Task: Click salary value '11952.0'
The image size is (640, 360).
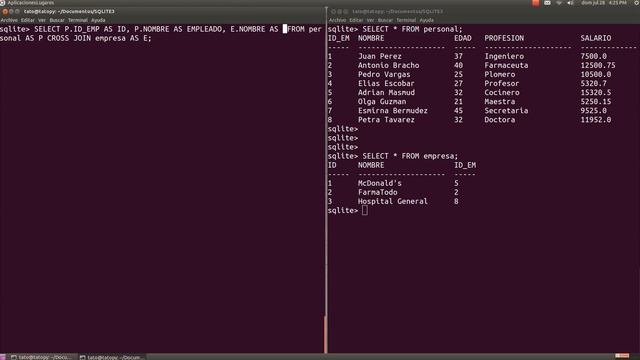Action: (x=596, y=120)
